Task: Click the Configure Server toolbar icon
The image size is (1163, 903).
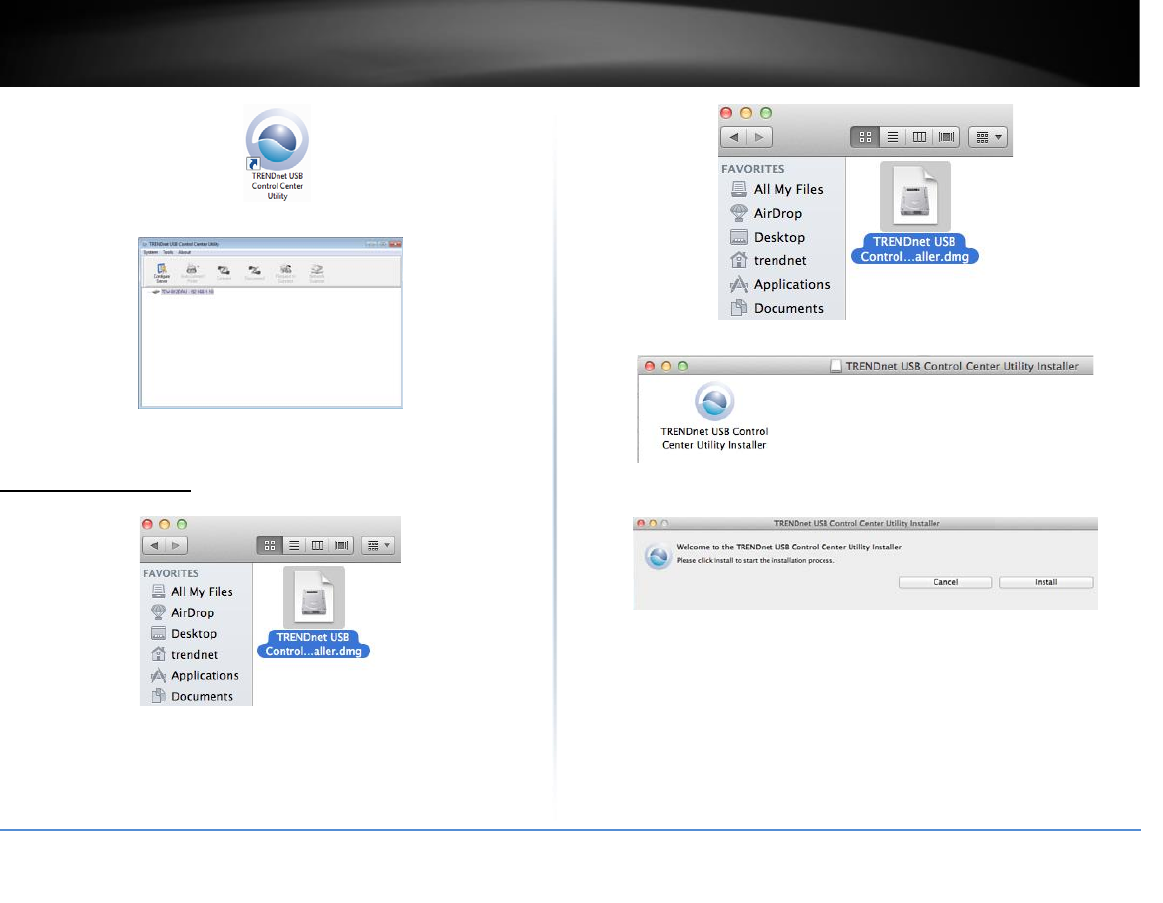Action: (162, 273)
